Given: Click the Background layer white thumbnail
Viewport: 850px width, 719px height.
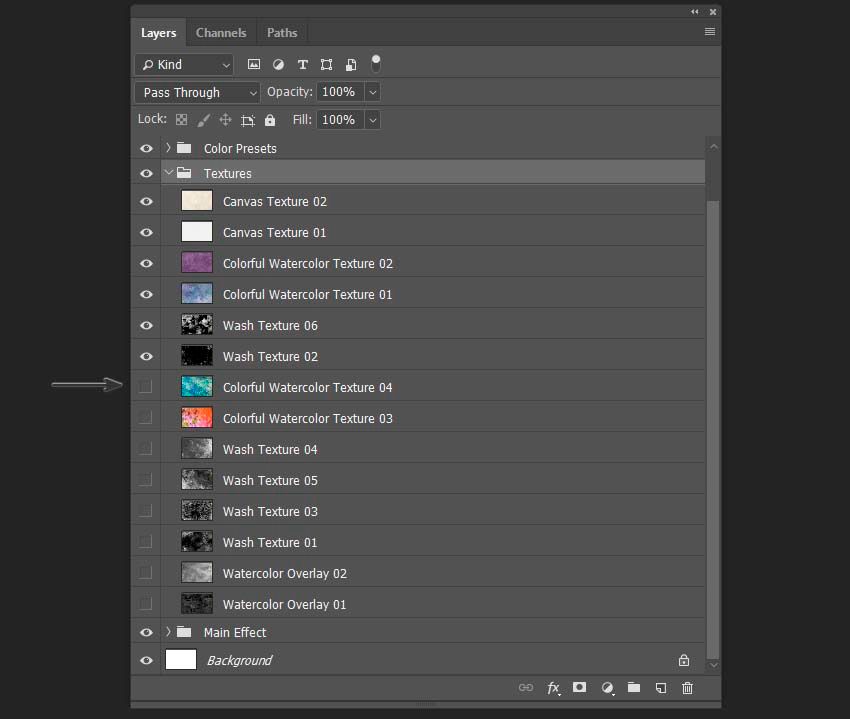Looking at the screenshot, I should (x=181, y=660).
